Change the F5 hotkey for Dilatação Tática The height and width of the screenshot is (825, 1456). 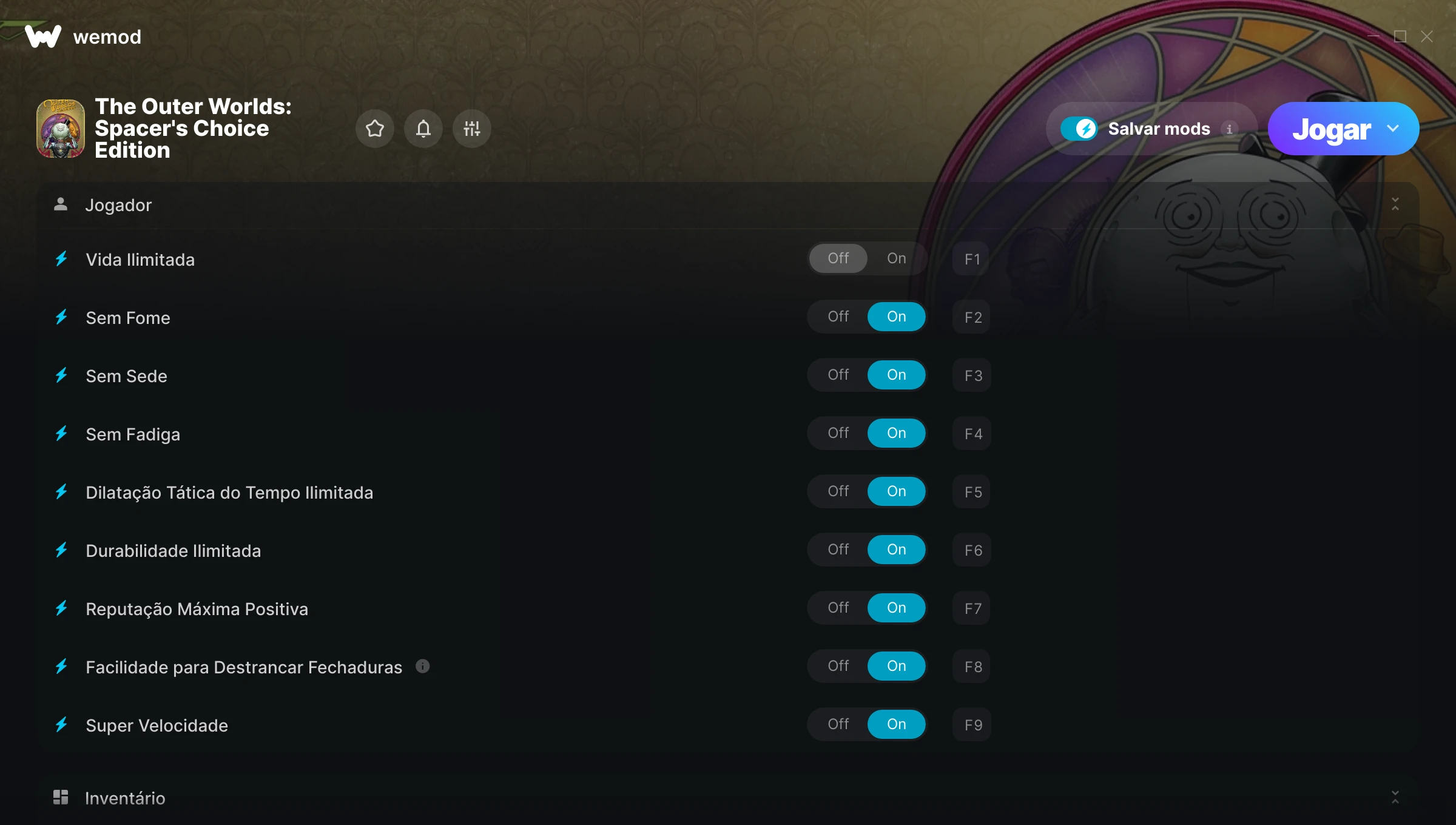972,492
